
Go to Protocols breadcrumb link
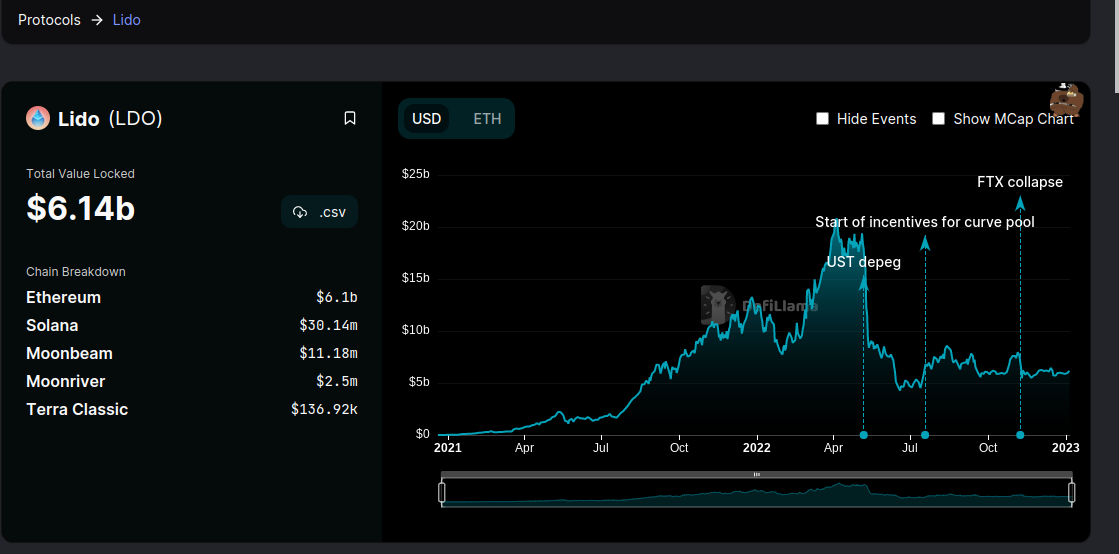point(49,20)
